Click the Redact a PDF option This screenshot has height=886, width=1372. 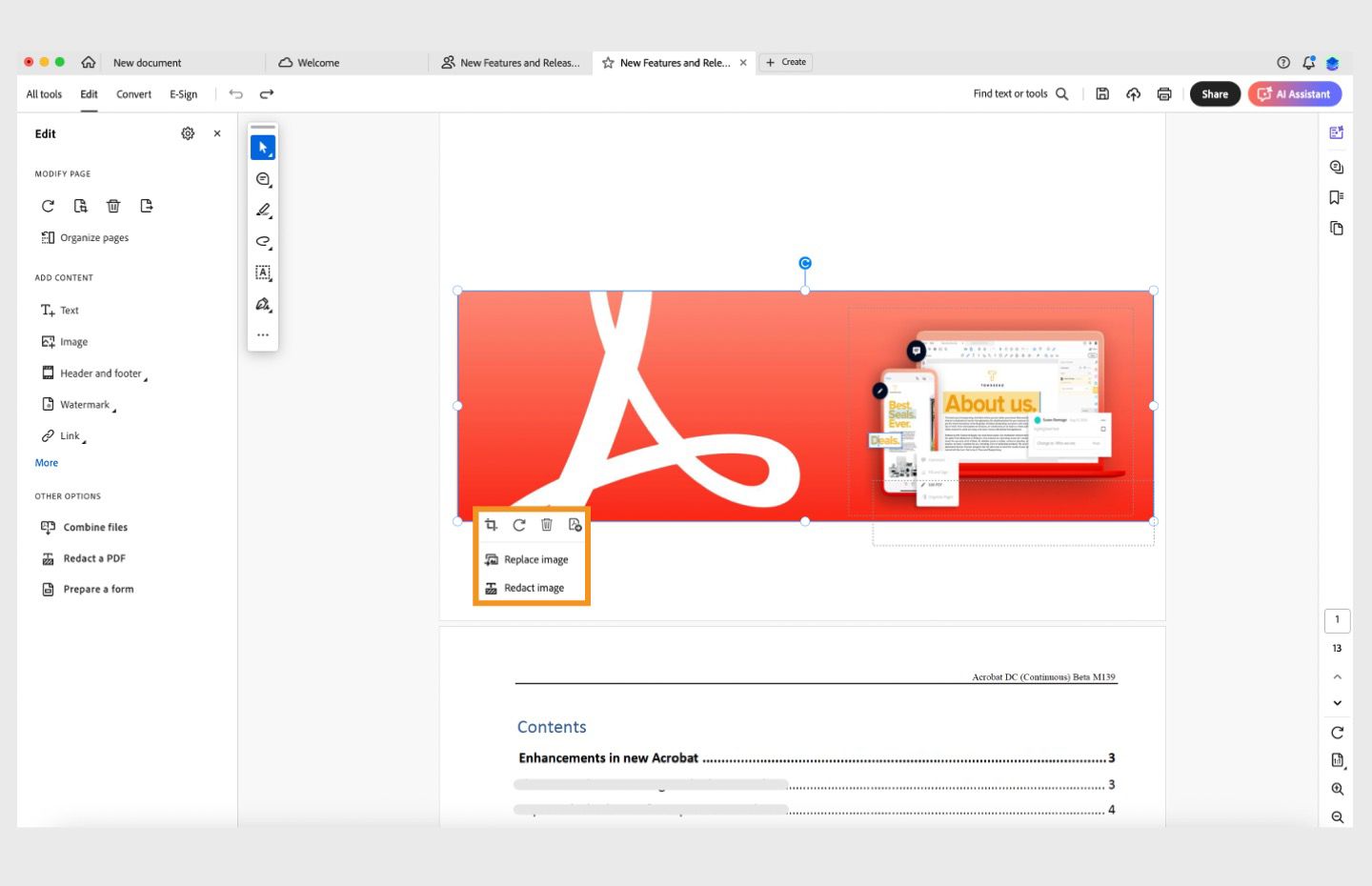tap(94, 557)
